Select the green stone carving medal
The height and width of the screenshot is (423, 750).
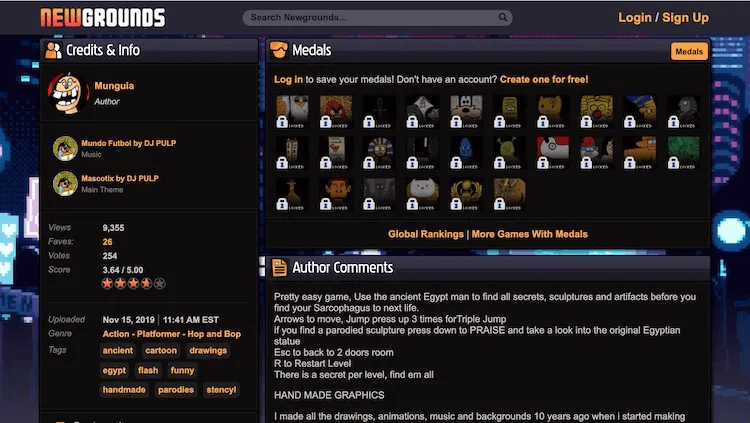[684, 153]
